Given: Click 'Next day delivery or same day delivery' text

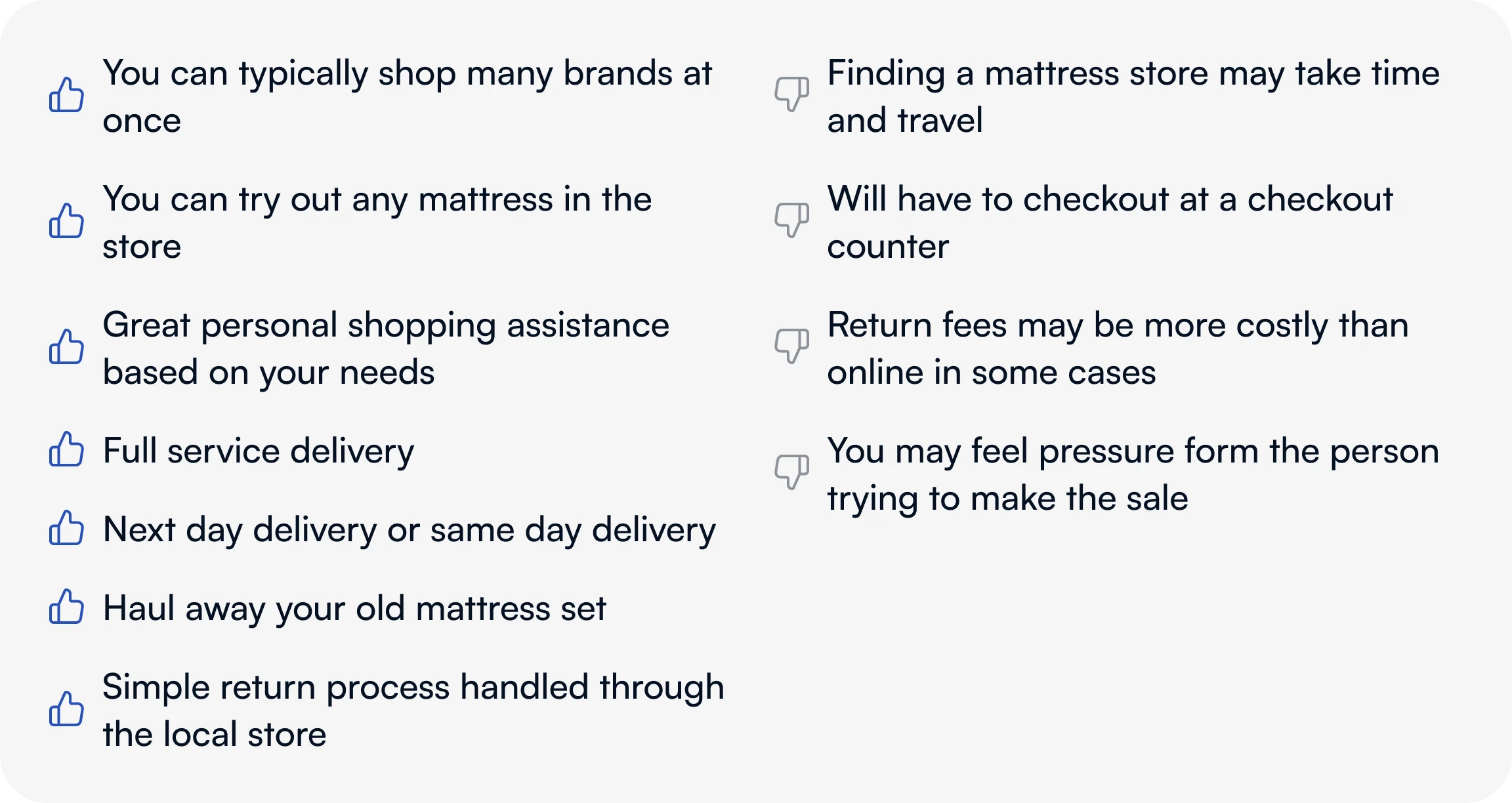Looking at the screenshot, I should tap(409, 530).
